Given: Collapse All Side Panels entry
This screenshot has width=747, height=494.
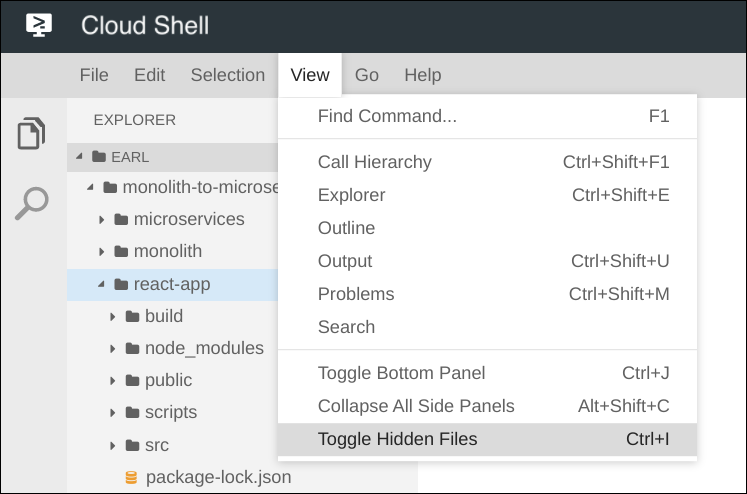Looking at the screenshot, I should tap(416, 406).
